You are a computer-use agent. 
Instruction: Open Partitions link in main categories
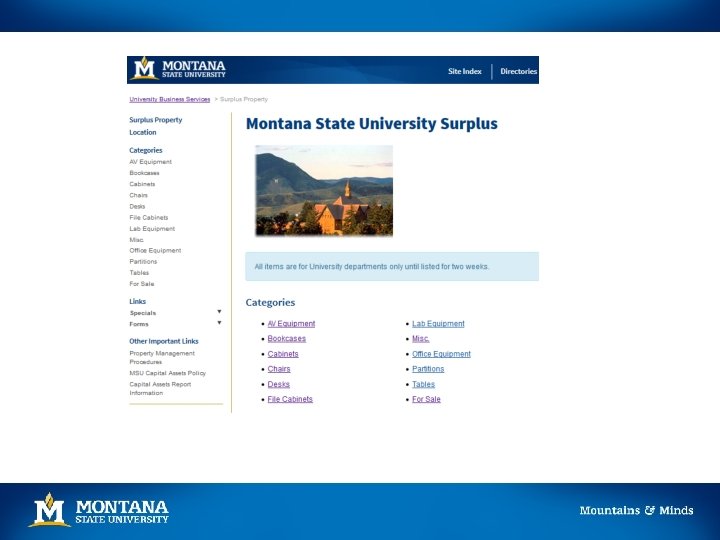428,369
